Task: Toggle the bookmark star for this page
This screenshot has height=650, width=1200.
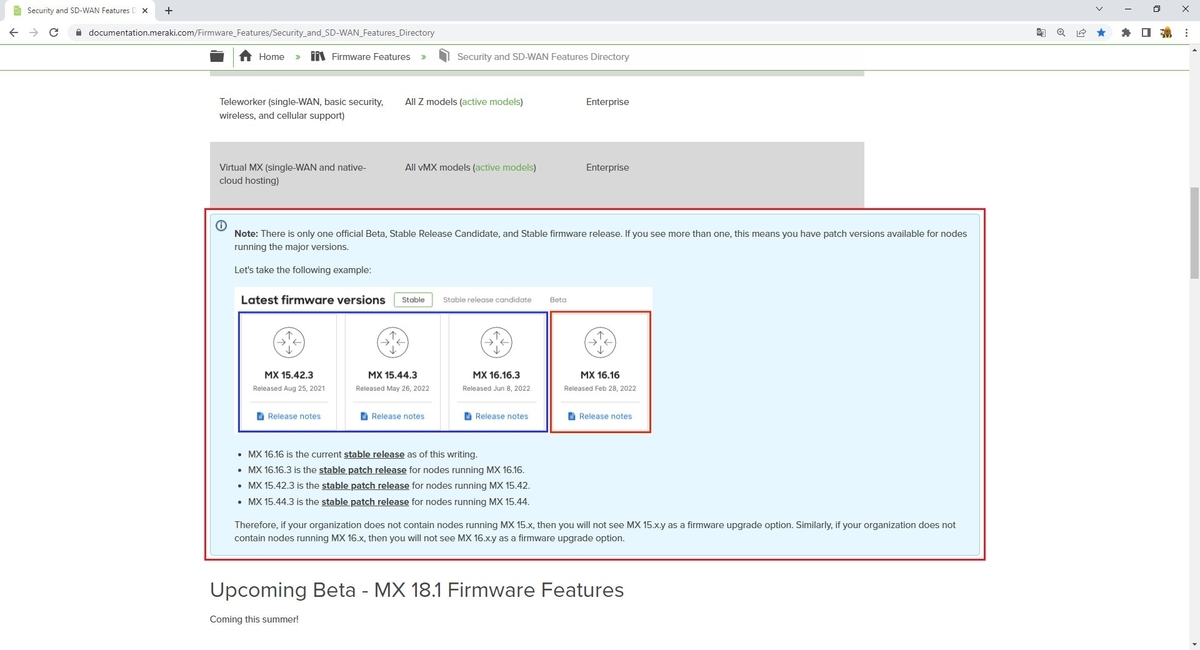Action: coord(1101,32)
